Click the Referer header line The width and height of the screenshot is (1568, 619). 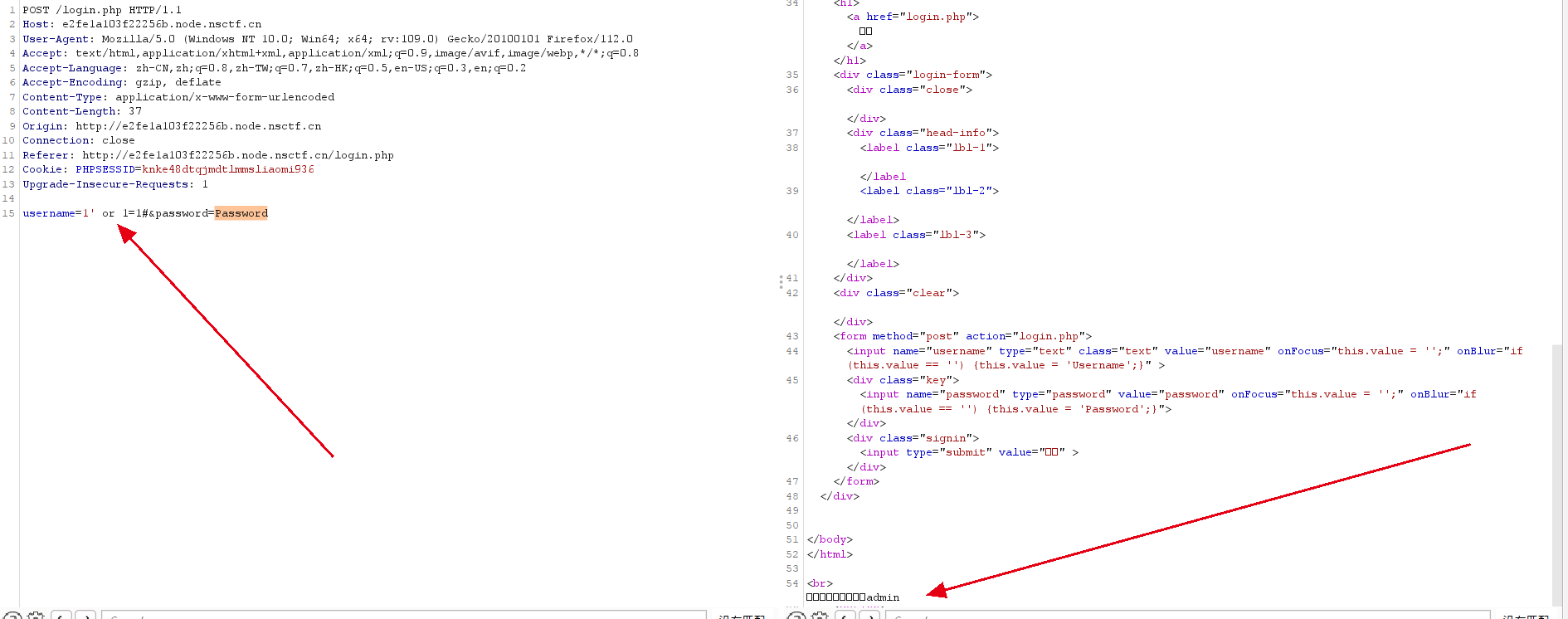point(207,155)
